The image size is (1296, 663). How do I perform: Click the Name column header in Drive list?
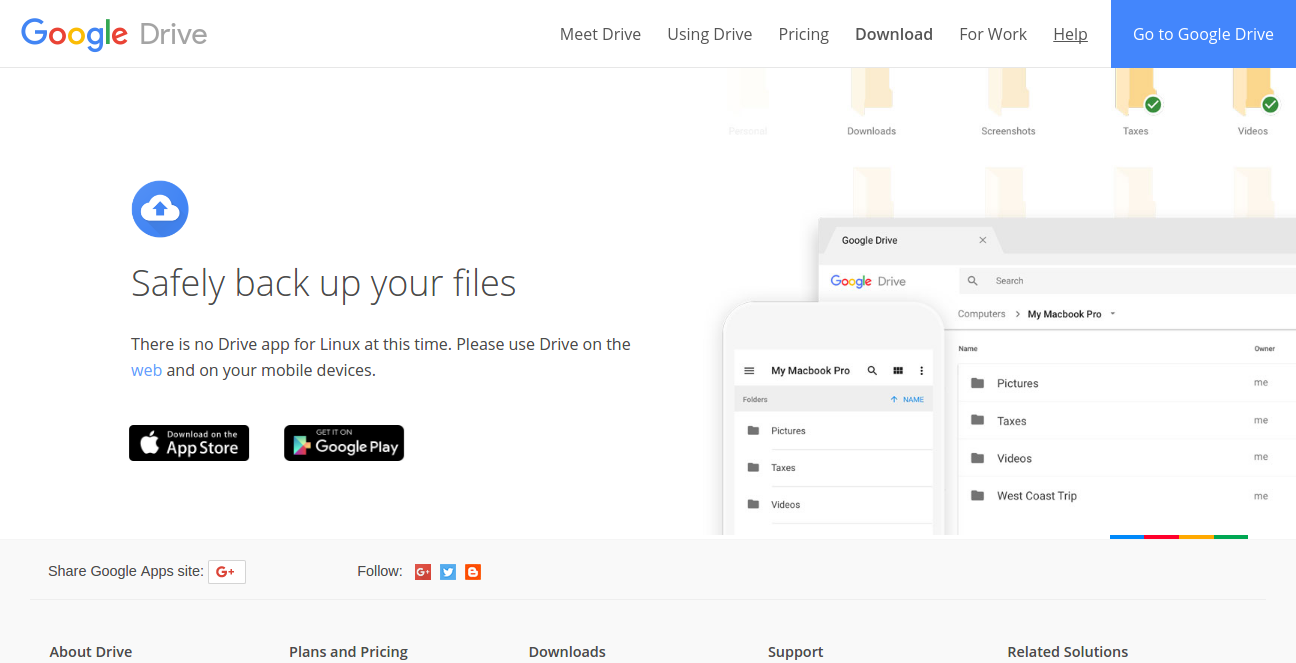click(x=968, y=349)
